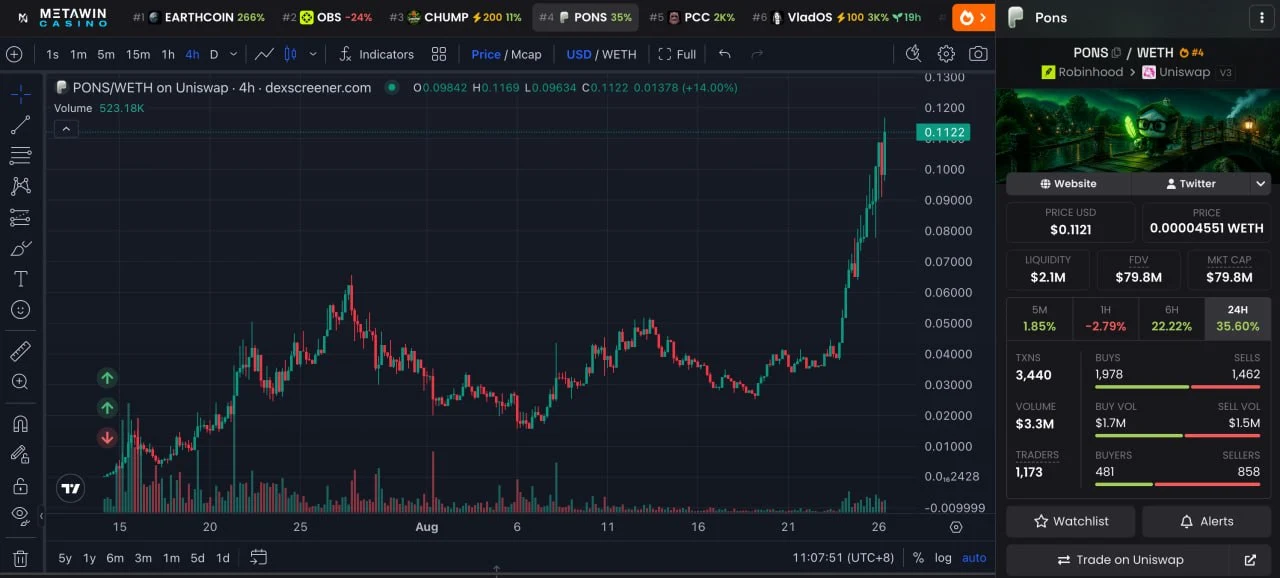Remove drawings with the trash icon

(20, 558)
